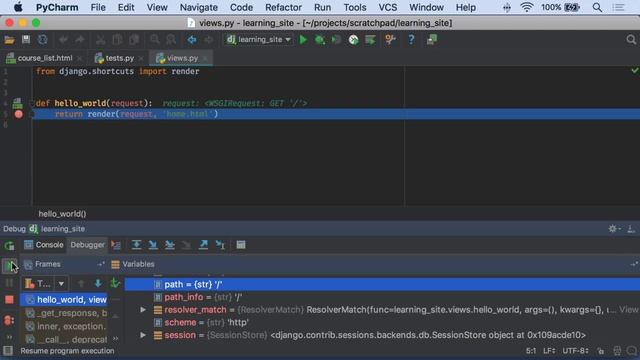Open the VCS menu

pyautogui.click(x=387, y=7)
